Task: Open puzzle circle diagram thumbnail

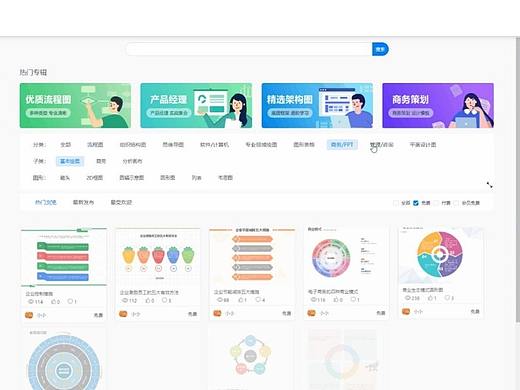Action: [x=441, y=255]
